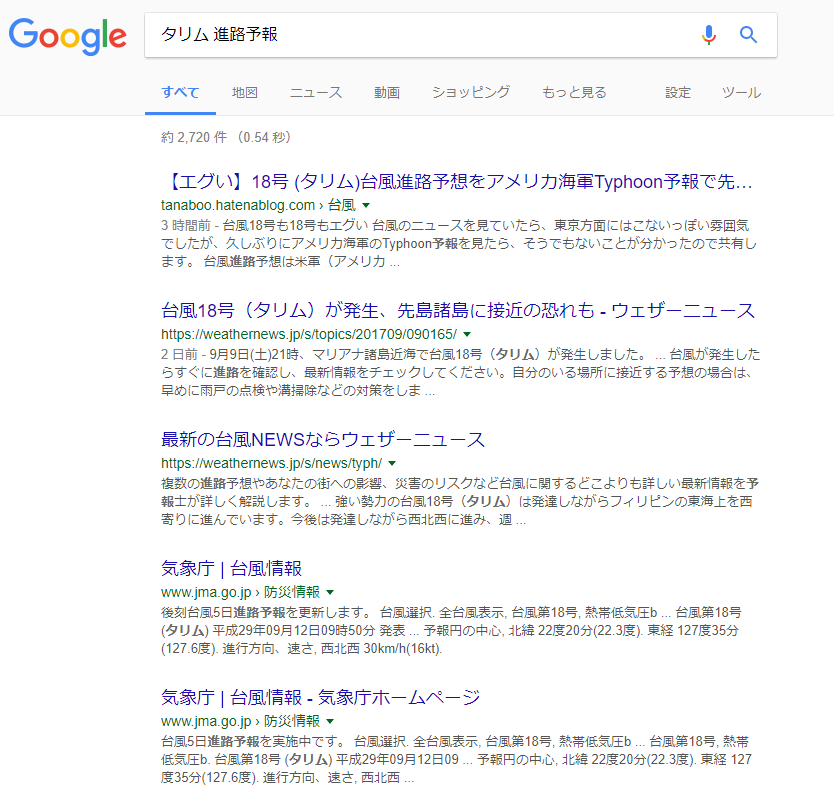Expand arrow next to weathernews.jp/s/topics URL
Image resolution: width=834 pixels, height=805 pixels.
[467, 335]
